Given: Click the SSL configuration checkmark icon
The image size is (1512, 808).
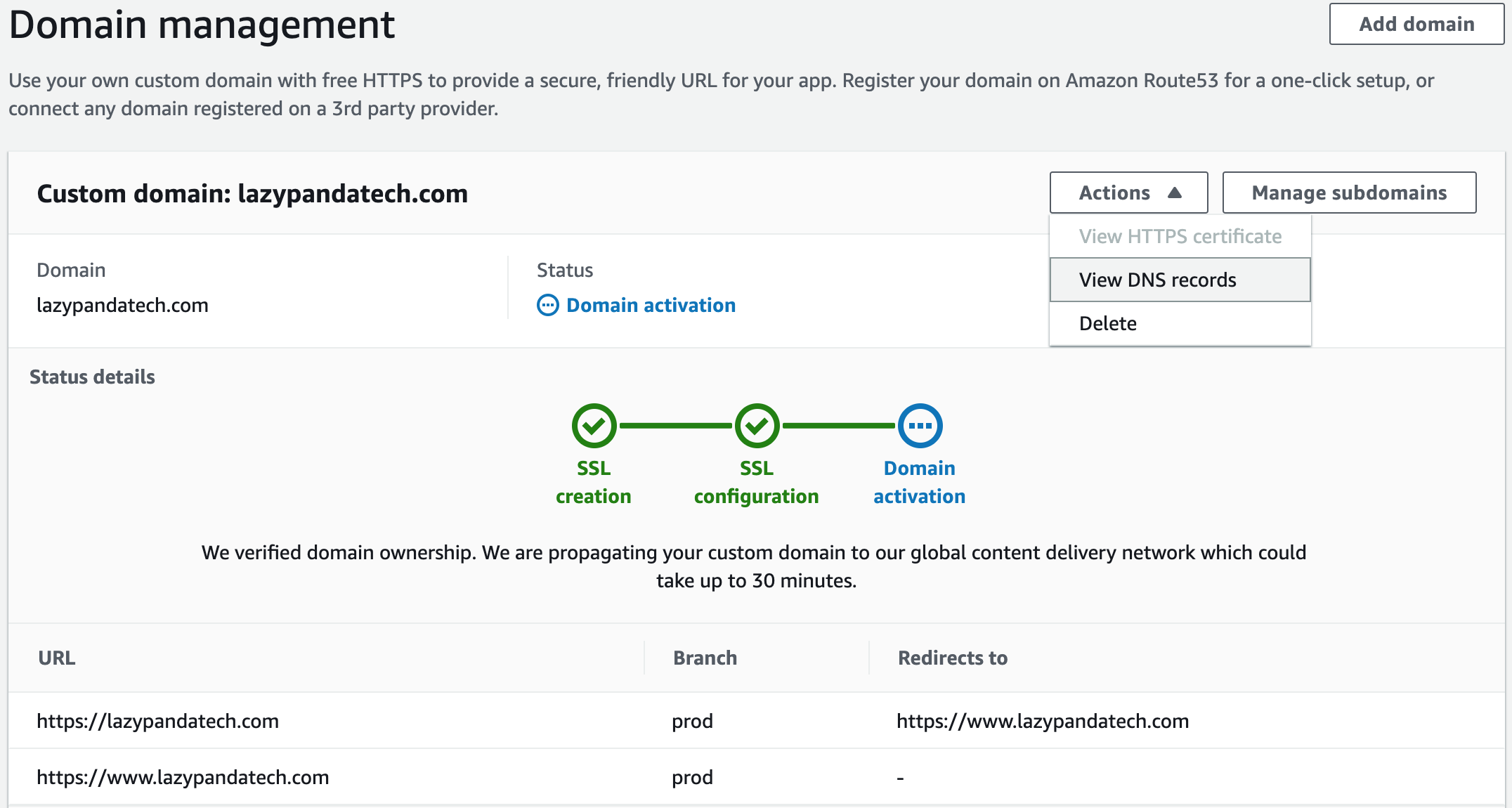Looking at the screenshot, I should click(757, 426).
